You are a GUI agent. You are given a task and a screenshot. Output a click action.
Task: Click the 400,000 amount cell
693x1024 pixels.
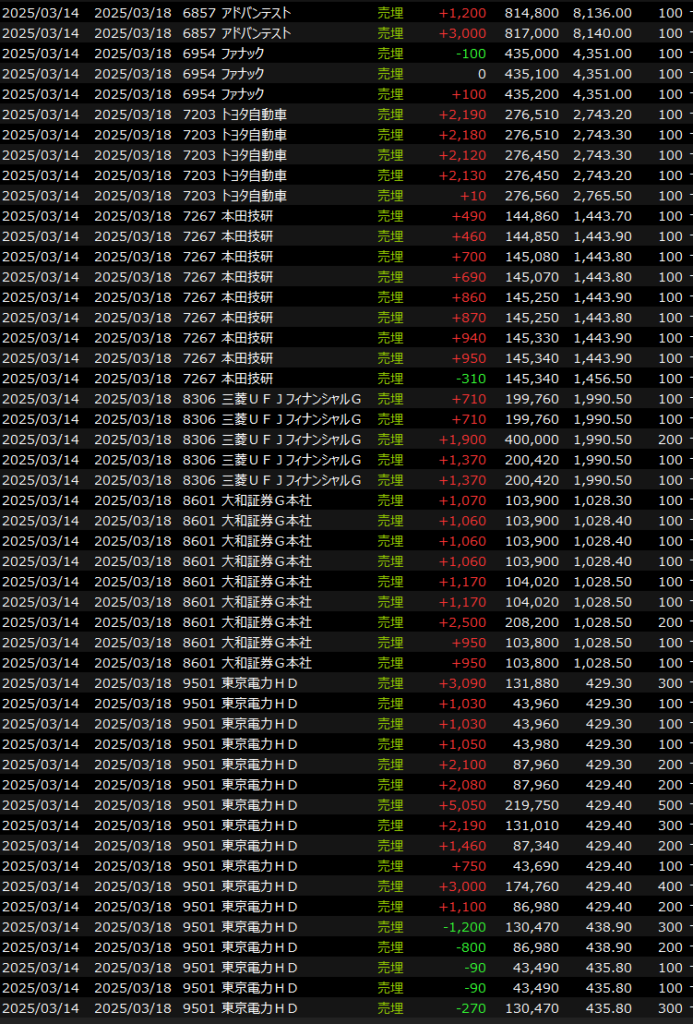533,440
